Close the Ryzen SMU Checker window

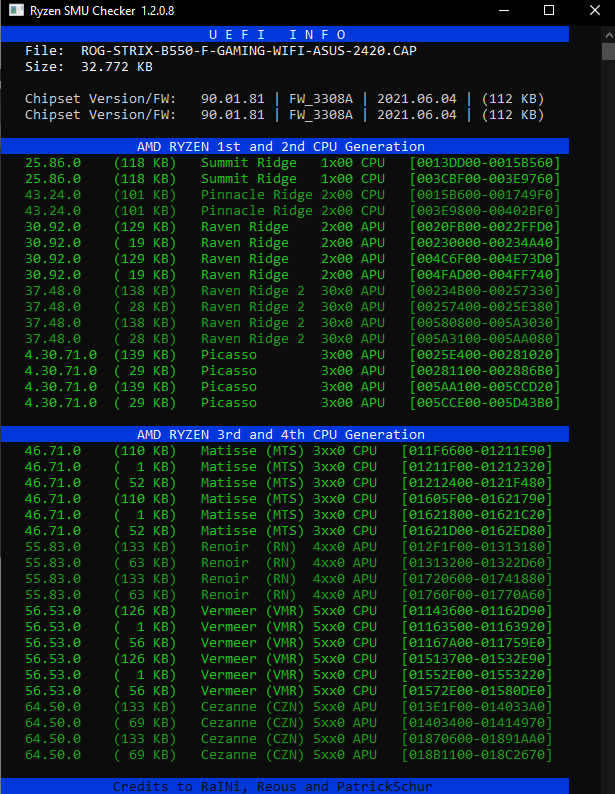(594, 11)
